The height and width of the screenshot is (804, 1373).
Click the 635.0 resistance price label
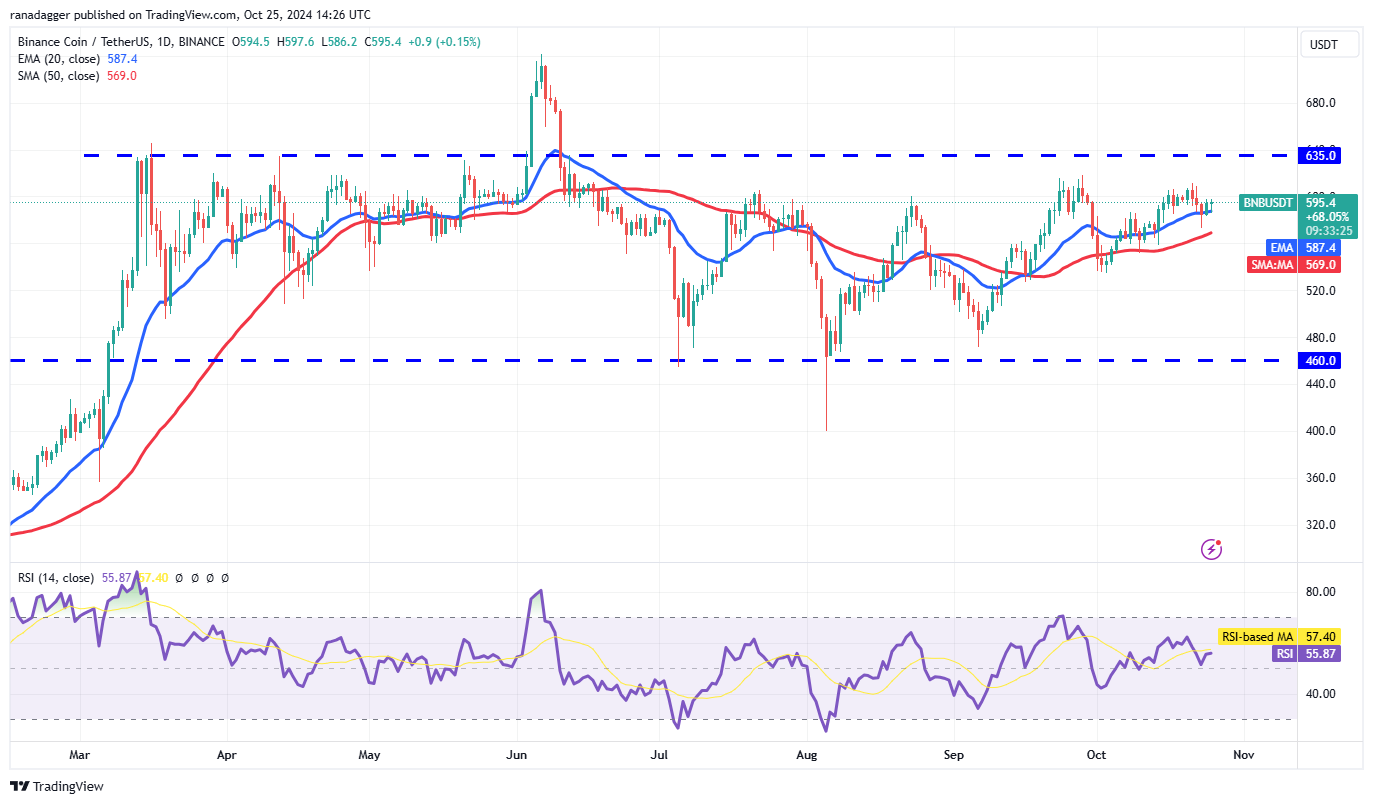pos(1320,156)
